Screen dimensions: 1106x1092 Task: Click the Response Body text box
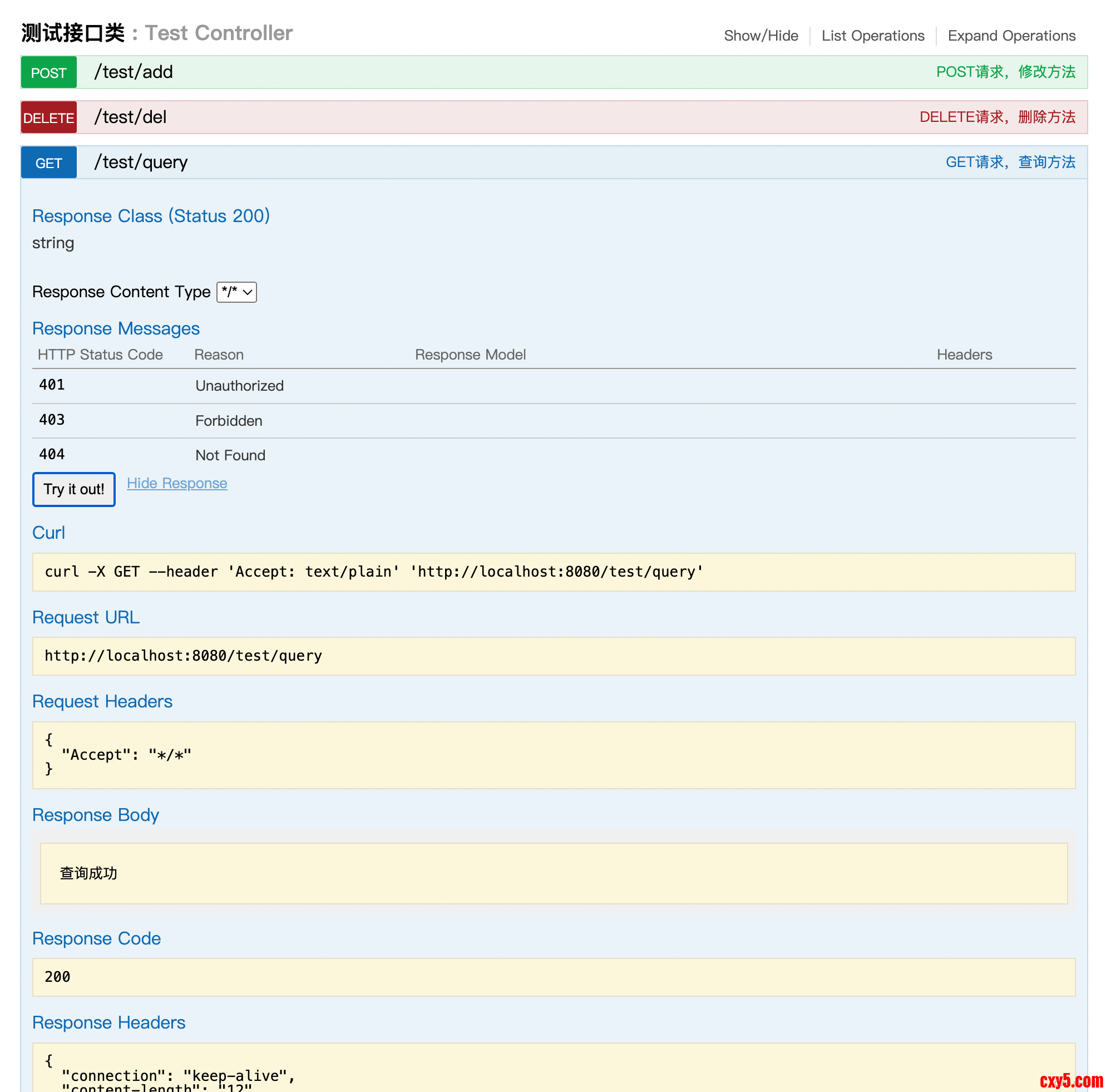[x=554, y=873]
